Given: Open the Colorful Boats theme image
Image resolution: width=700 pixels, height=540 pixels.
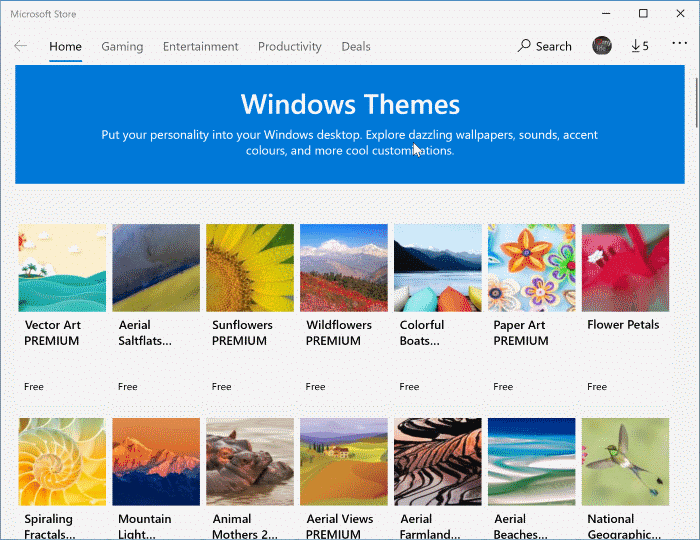Looking at the screenshot, I should [438, 268].
